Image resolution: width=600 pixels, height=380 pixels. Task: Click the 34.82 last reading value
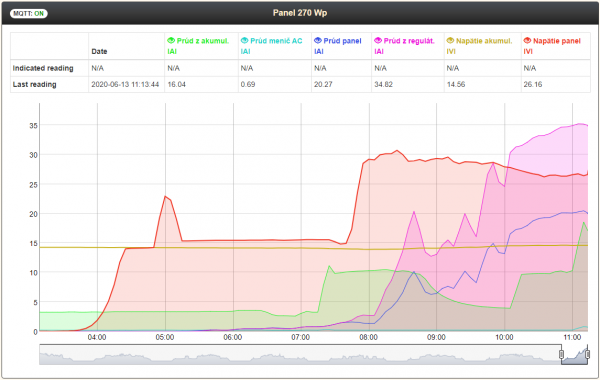click(383, 85)
